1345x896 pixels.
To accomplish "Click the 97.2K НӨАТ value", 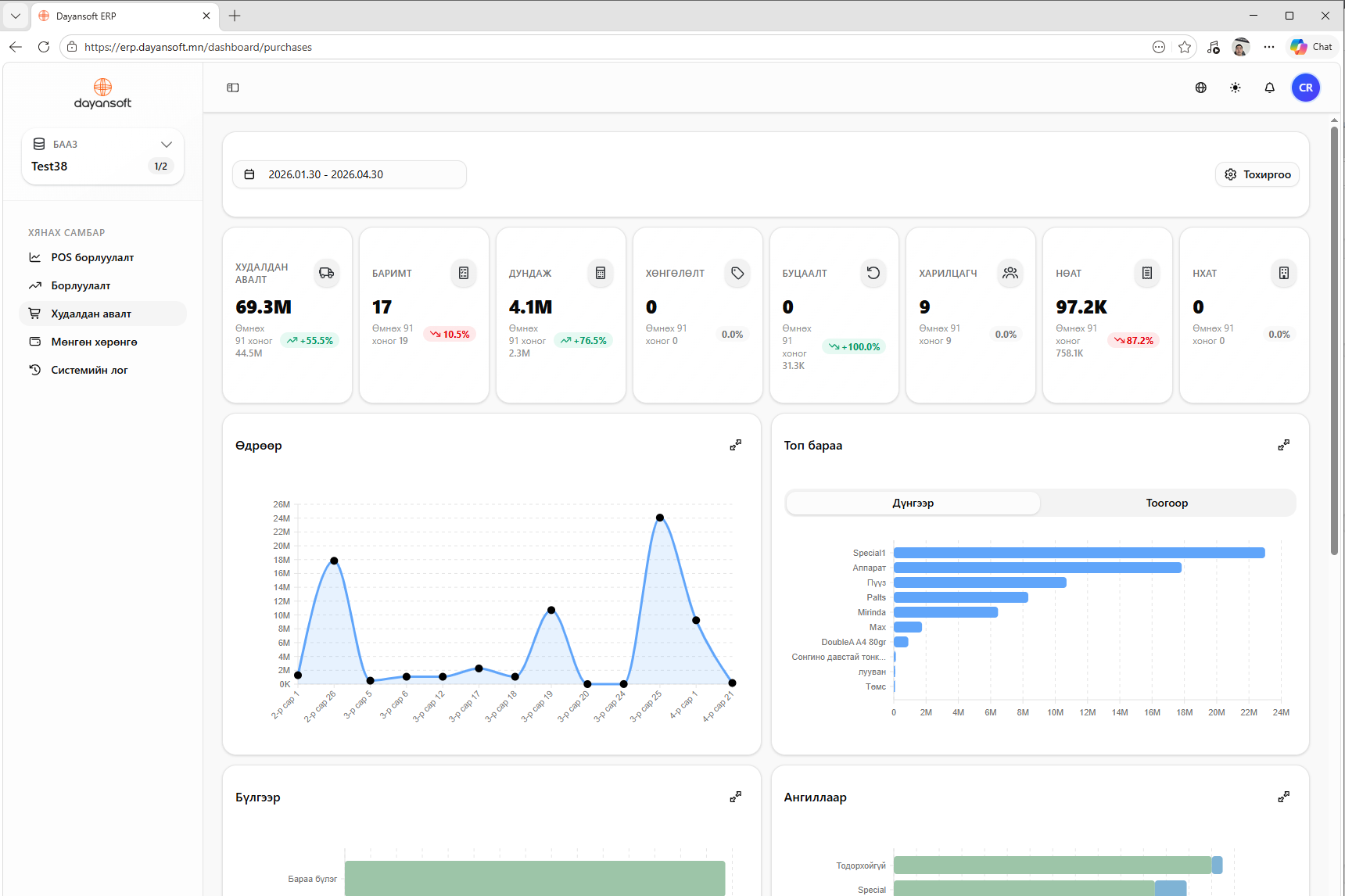I will coord(1081,307).
